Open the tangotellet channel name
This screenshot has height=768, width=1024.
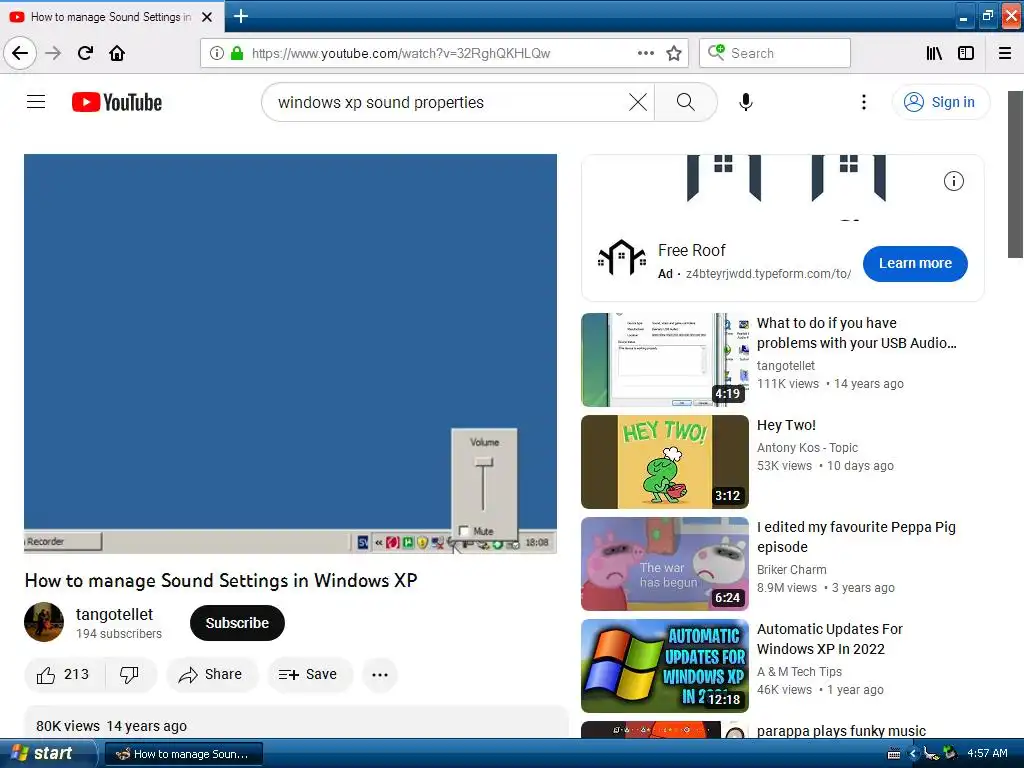click(114, 615)
